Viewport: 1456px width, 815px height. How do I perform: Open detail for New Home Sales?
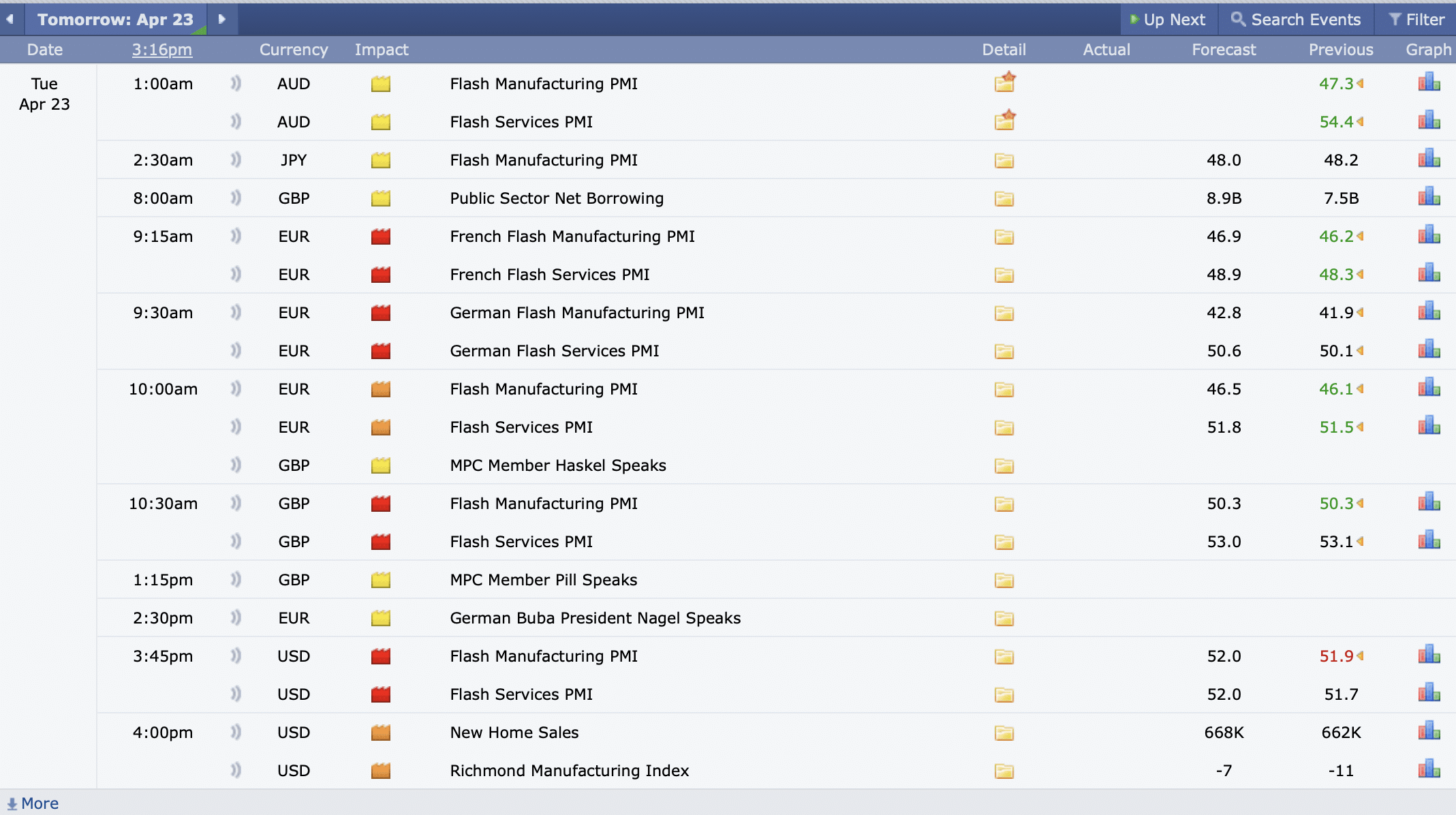pos(1004,733)
